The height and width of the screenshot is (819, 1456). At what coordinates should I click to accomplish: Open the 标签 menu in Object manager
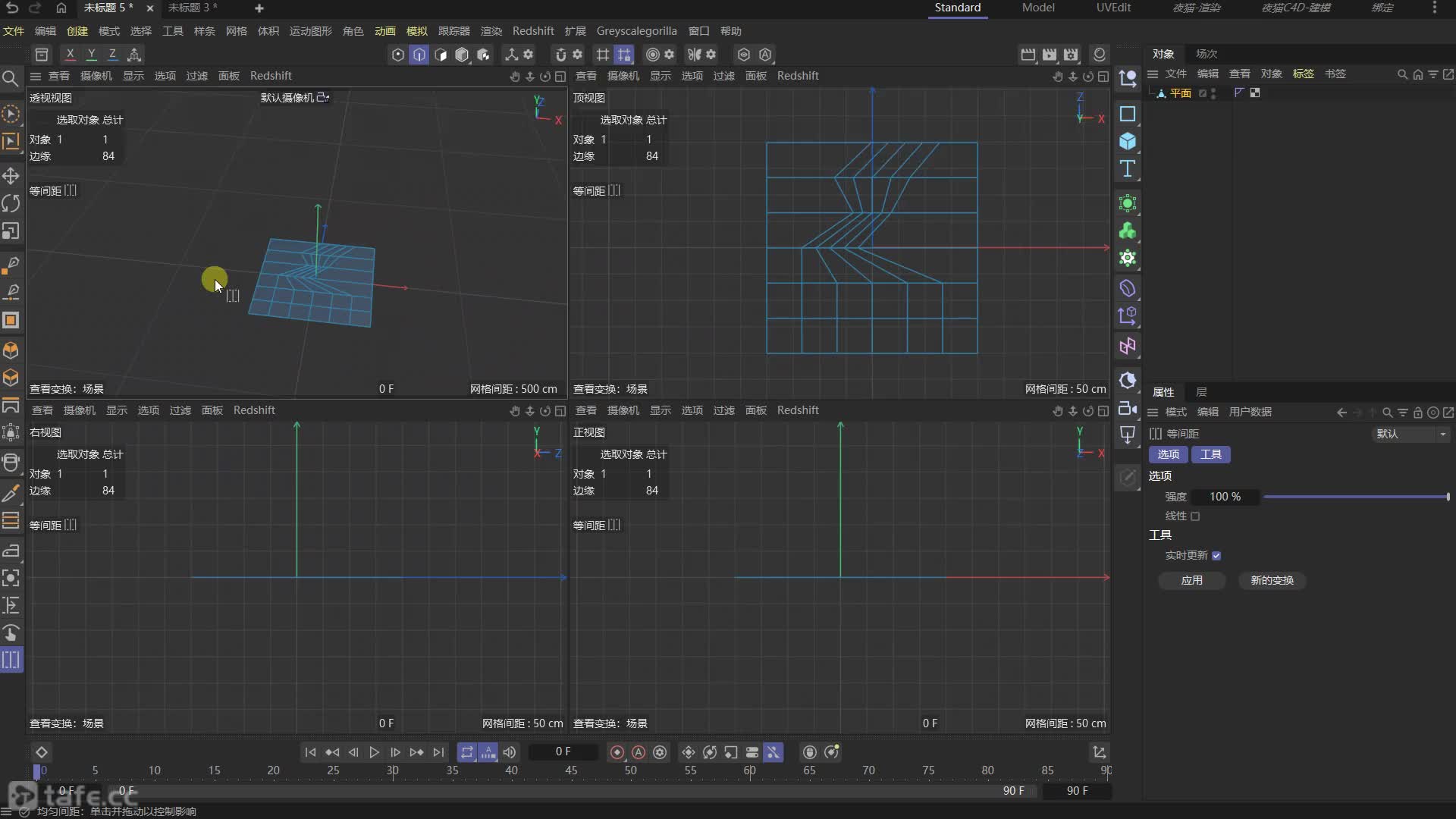click(1304, 74)
